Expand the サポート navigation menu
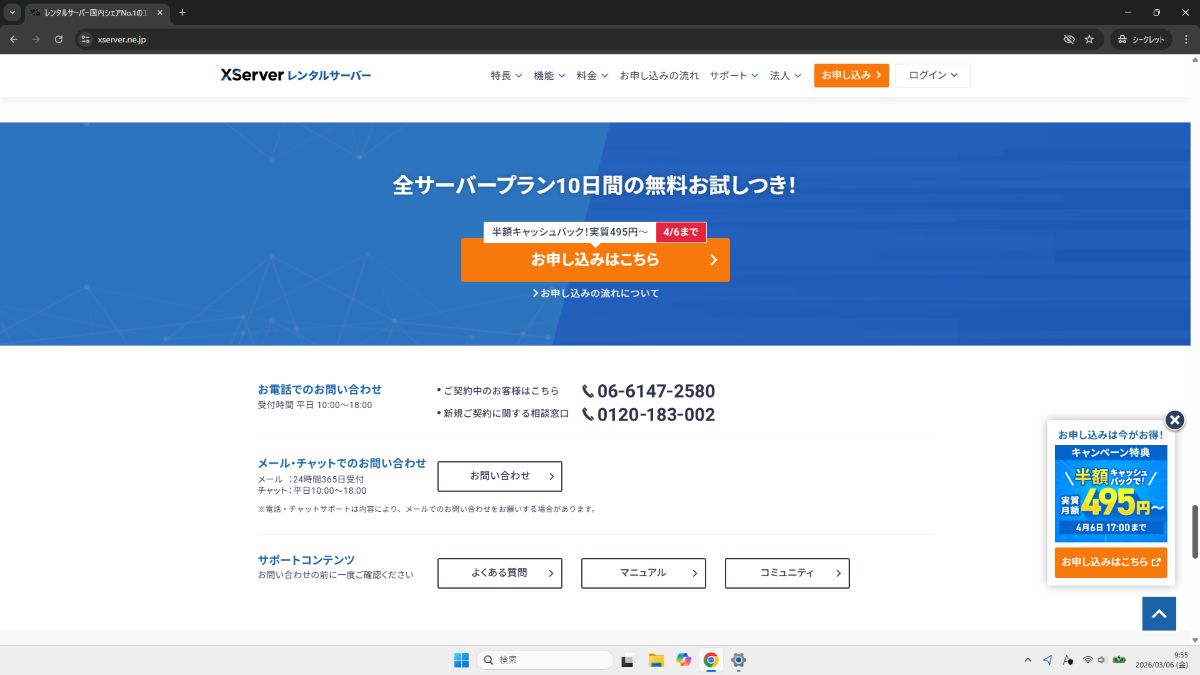The image size is (1200, 675). [x=734, y=76]
